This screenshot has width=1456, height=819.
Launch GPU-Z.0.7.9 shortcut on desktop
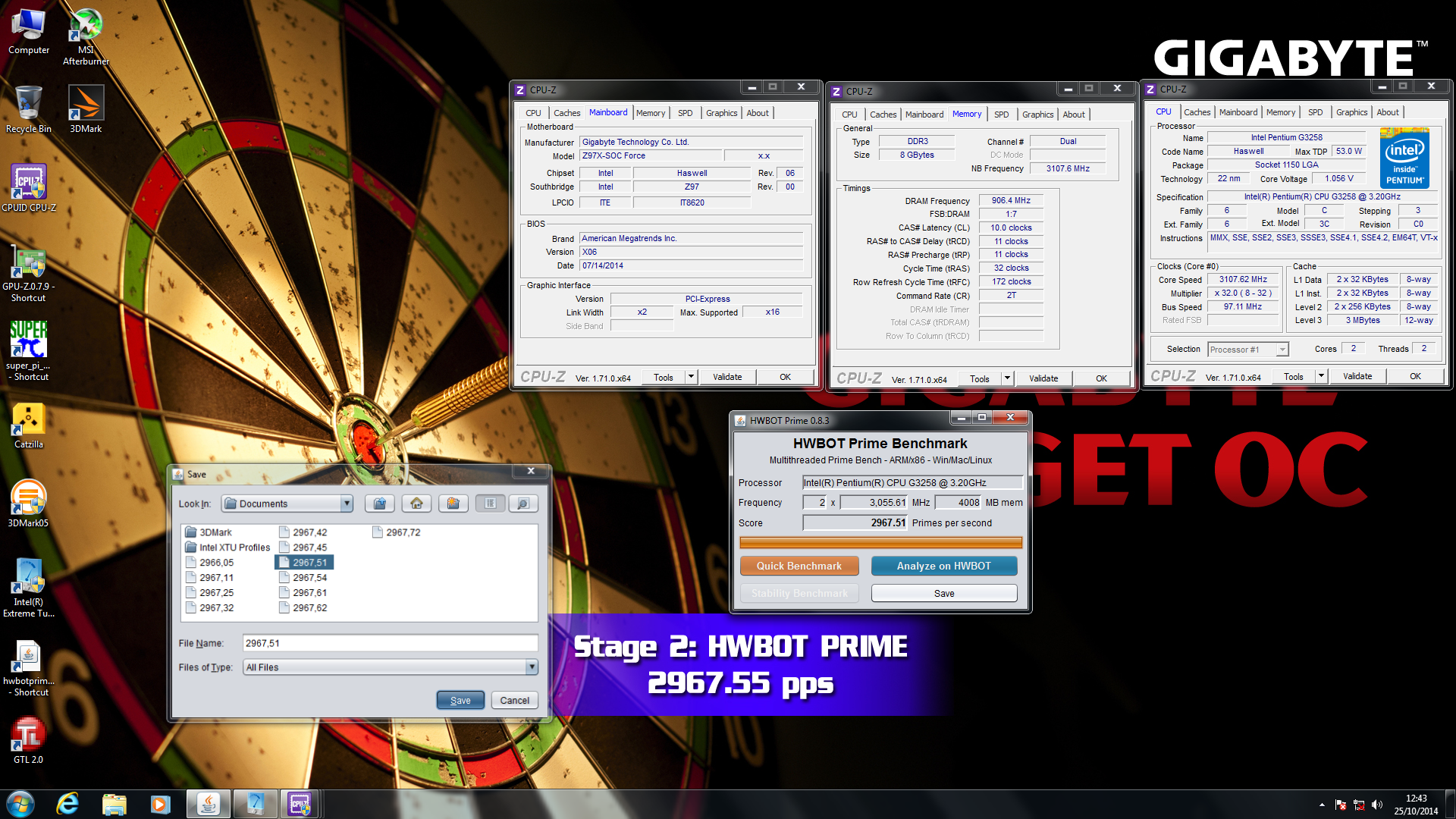pyautogui.click(x=29, y=273)
